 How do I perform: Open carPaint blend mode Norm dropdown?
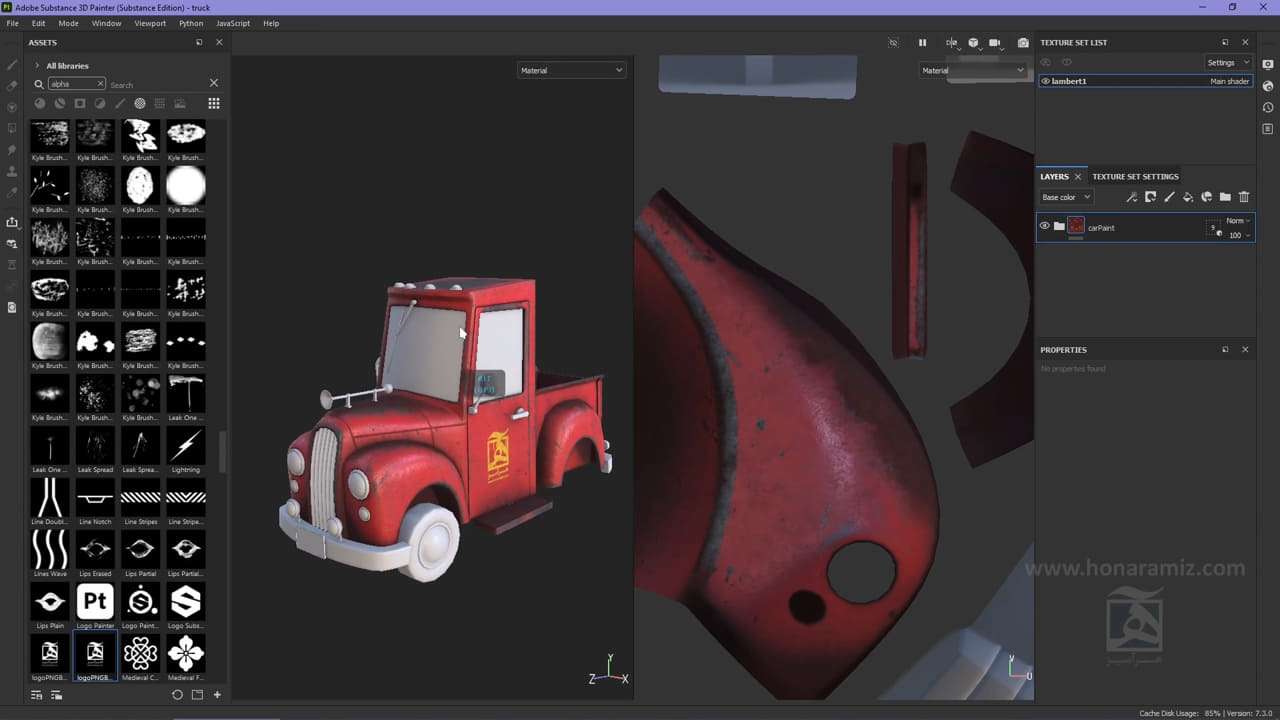tap(1238, 221)
